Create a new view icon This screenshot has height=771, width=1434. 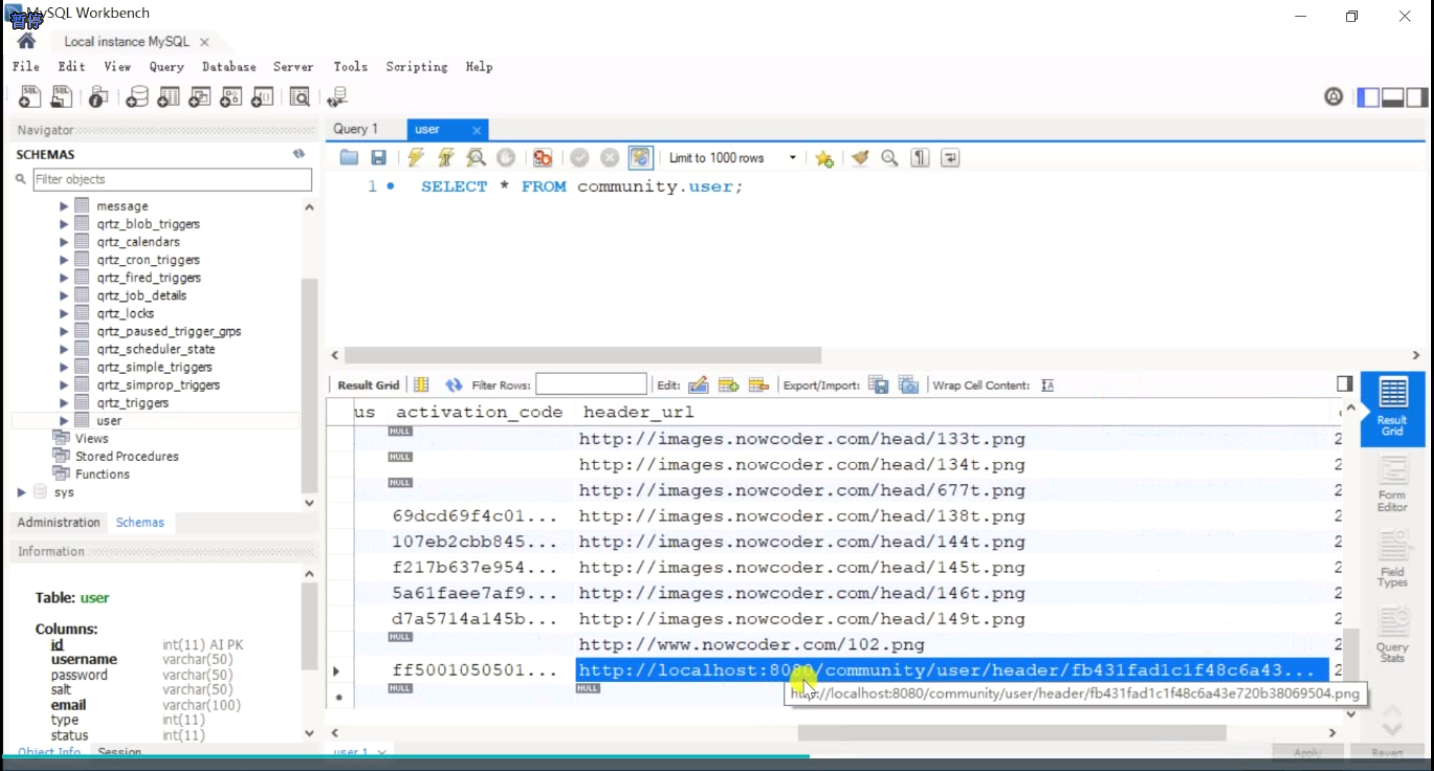pyautogui.click(x=200, y=96)
